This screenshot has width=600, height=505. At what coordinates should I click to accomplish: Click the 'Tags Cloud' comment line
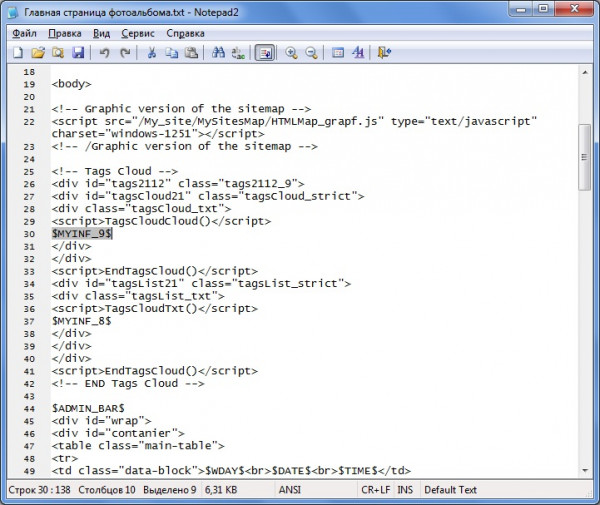(x=115, y=171)
